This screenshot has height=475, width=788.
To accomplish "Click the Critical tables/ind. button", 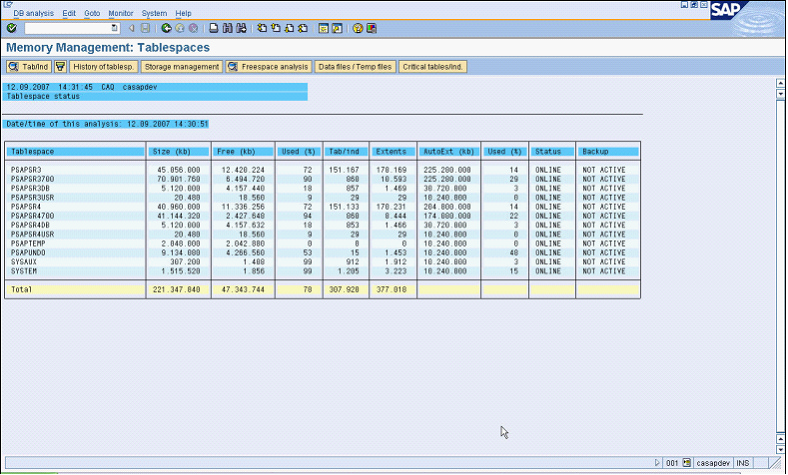I will click(x=433, y=67).
